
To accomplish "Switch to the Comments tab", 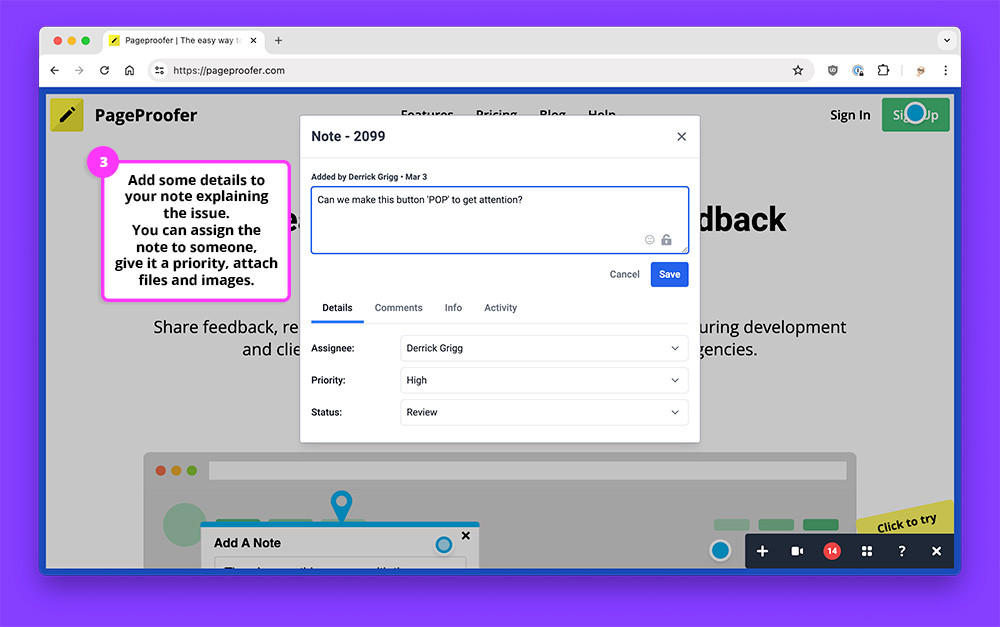I will point(398,308).
